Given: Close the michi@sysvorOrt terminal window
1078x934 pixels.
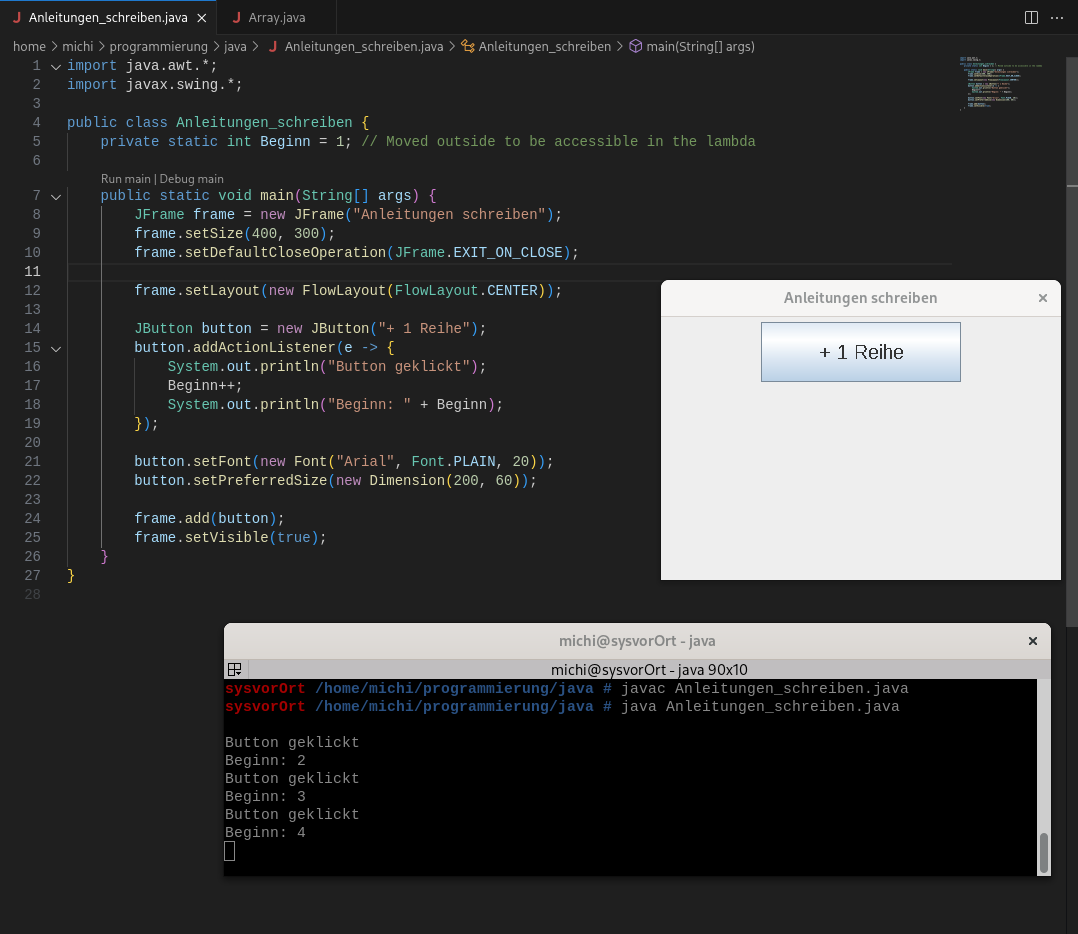Looking at the screenshot, I should pos(1033,641).
